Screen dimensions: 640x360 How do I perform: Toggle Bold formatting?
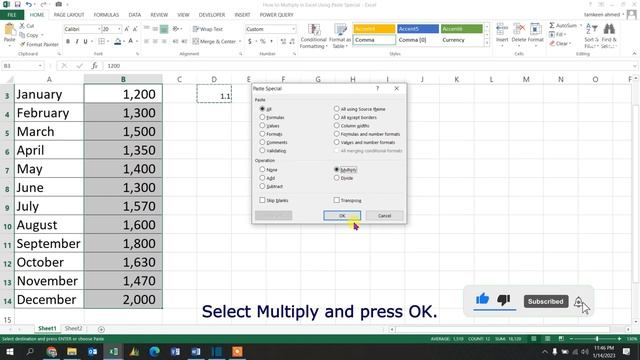tap(68, 41)
